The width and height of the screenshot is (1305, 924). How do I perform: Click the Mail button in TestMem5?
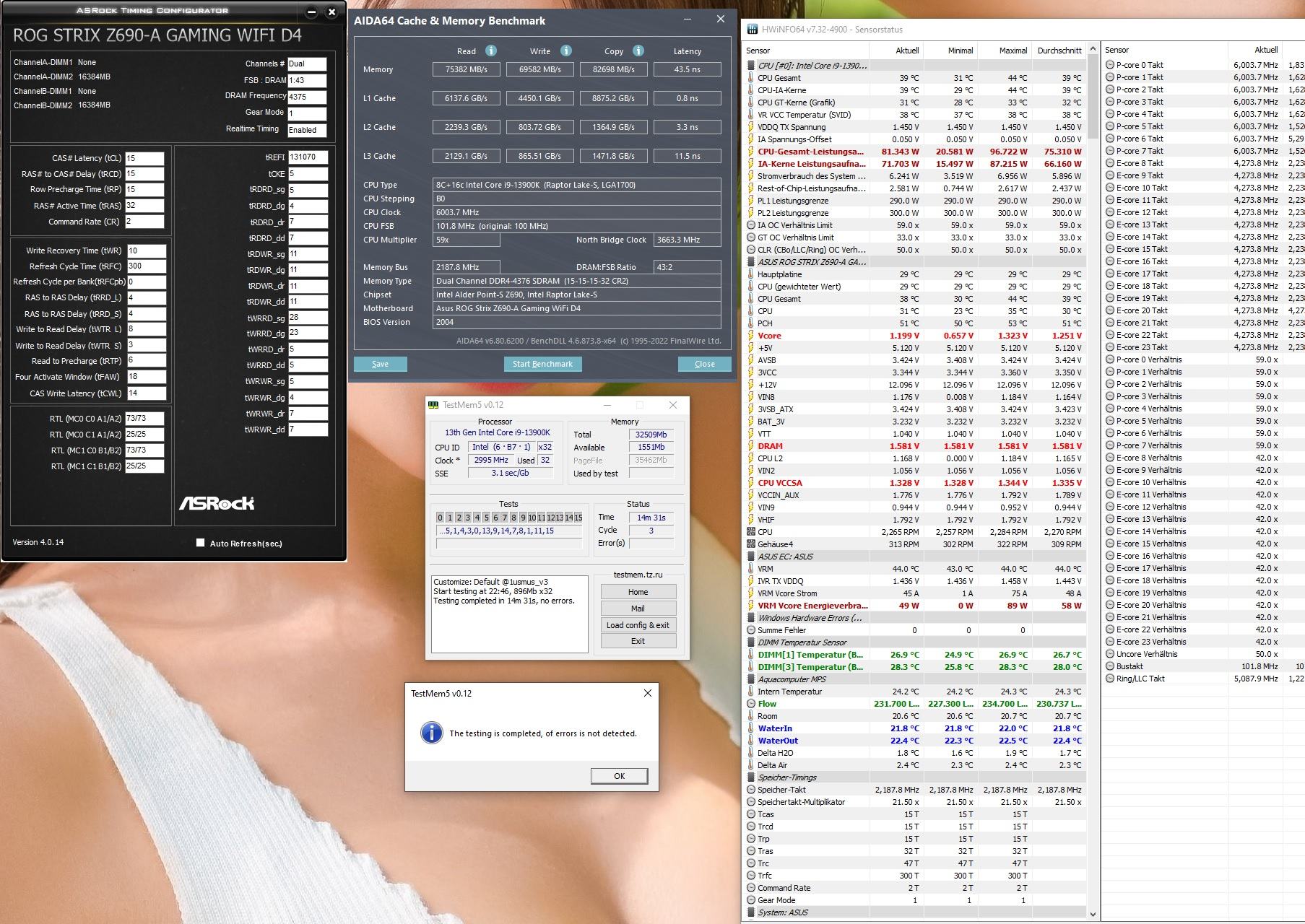[638, 609]
